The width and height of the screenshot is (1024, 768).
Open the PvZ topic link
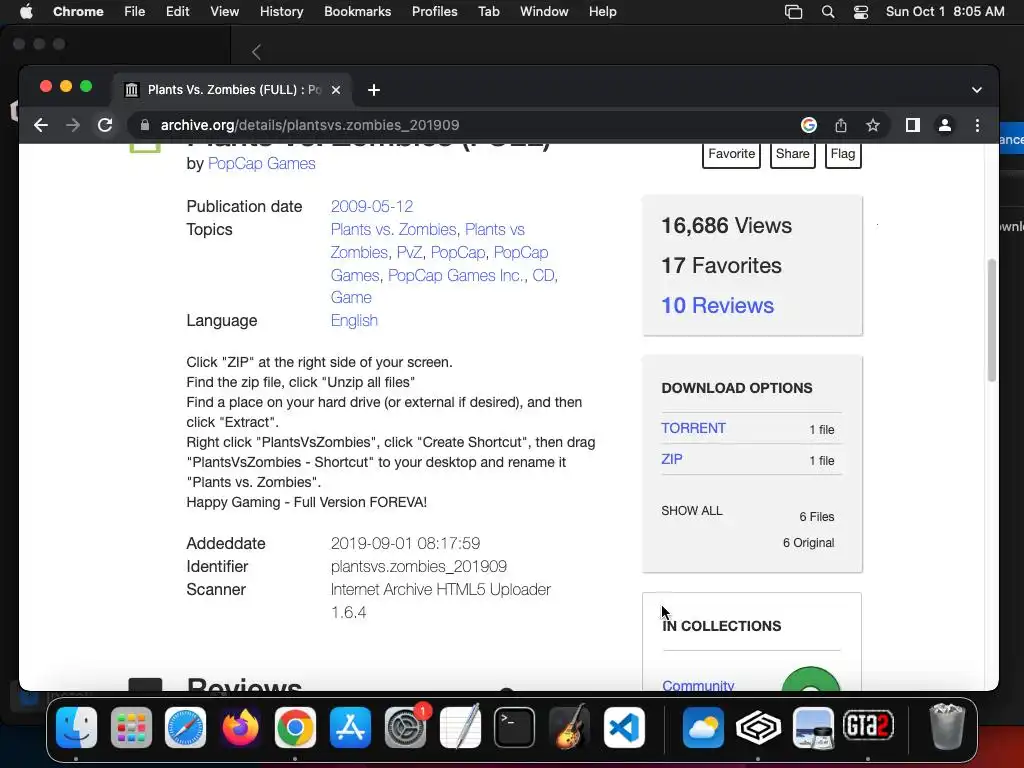tap(409, 252)
